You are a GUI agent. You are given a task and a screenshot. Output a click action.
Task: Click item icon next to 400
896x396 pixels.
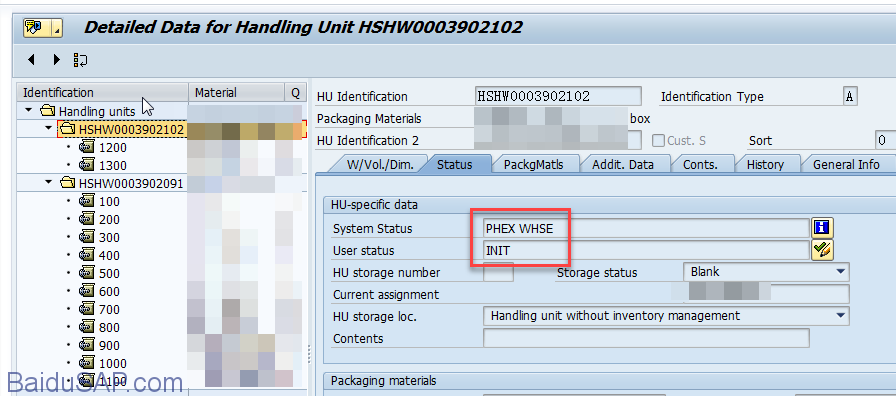87,255
